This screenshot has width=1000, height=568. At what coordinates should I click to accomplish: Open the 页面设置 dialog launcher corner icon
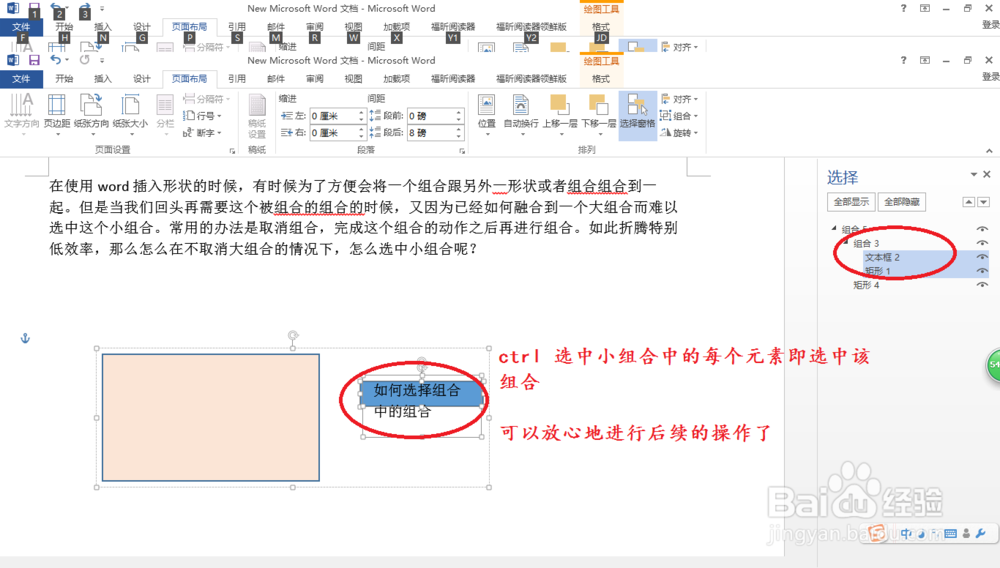click(232, 151)
